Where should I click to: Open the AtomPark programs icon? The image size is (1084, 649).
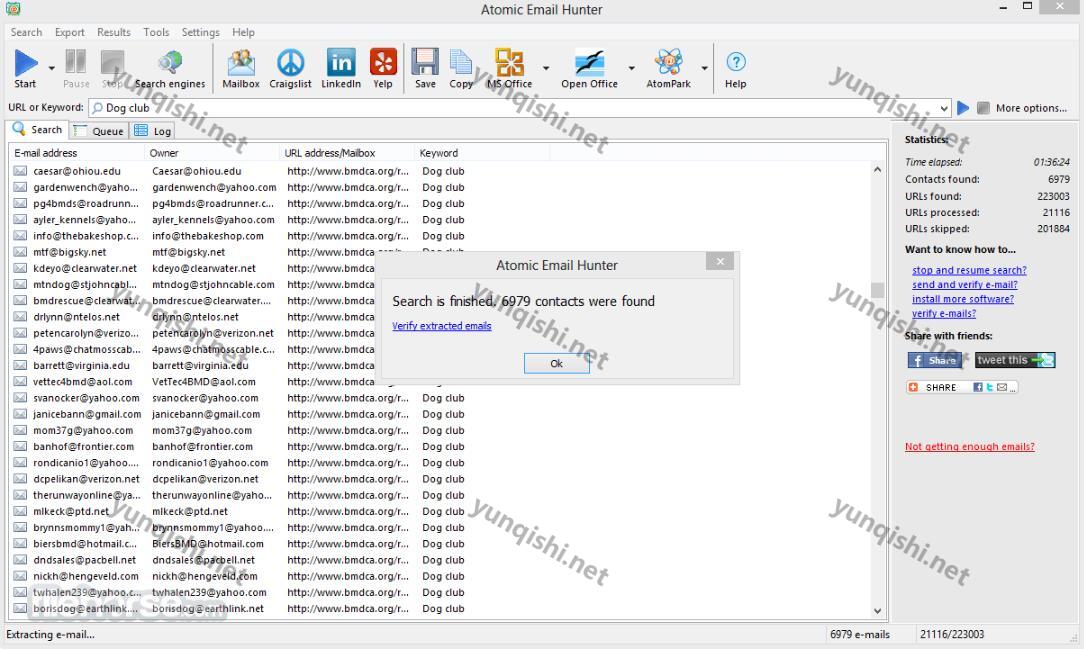point(669,68)
